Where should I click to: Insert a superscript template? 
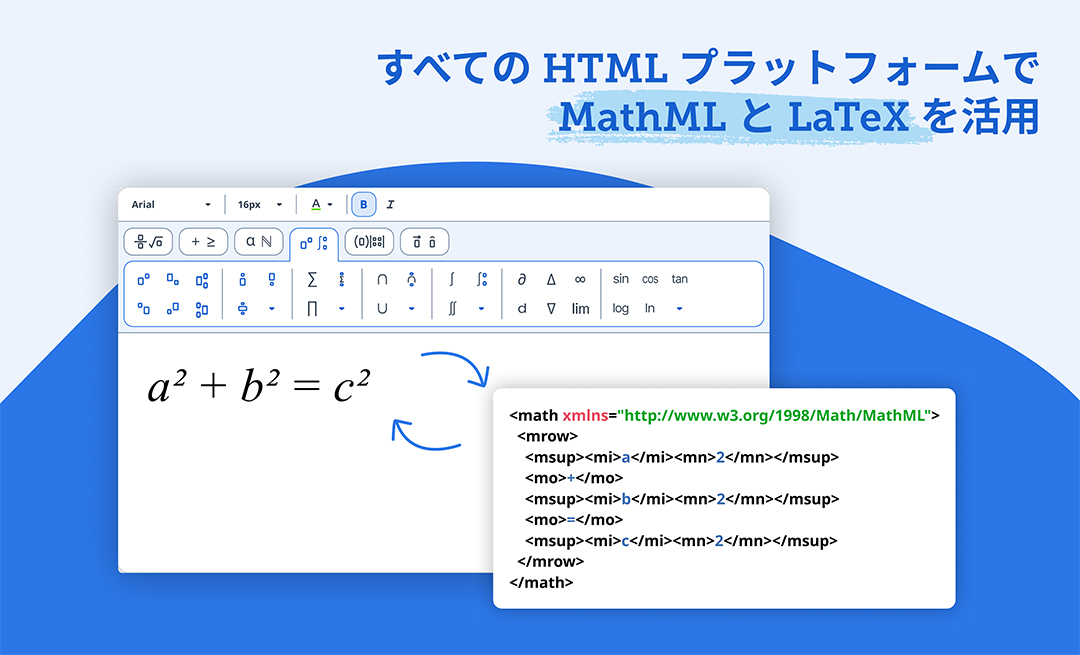(143, 280)
